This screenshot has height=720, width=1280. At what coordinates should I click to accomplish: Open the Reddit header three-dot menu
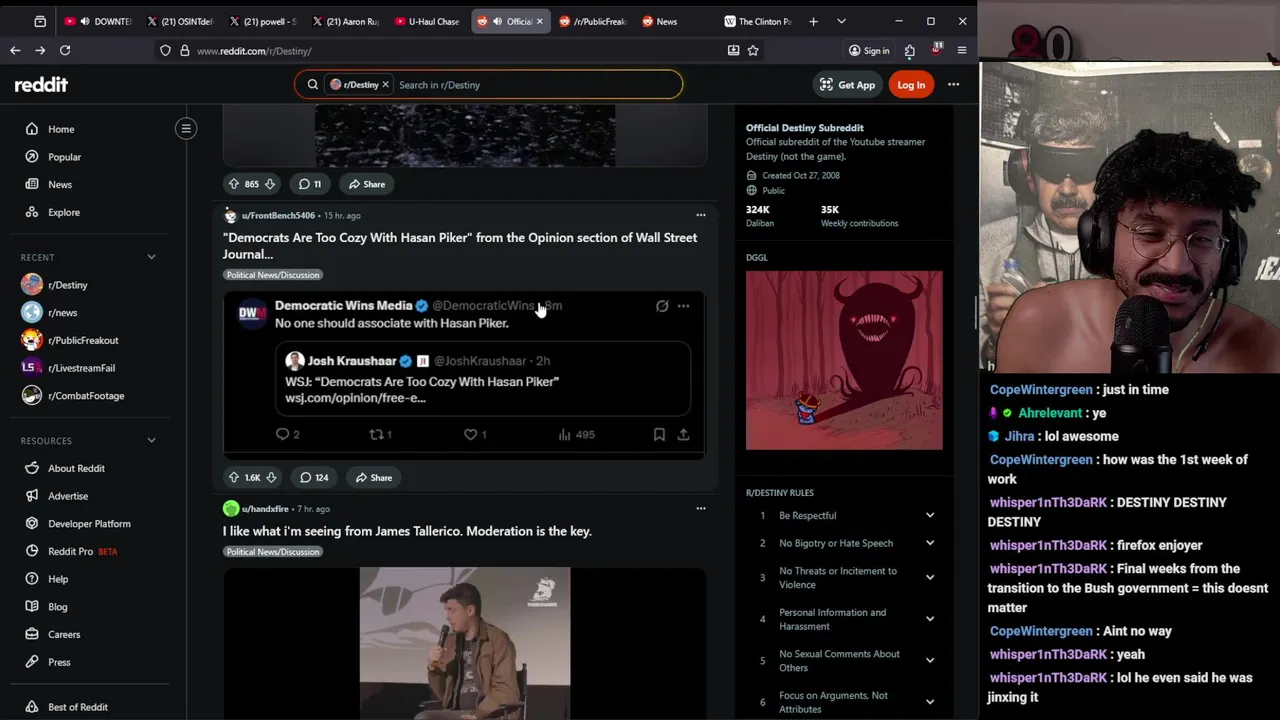pyautogui.click(x=953, y=85)
